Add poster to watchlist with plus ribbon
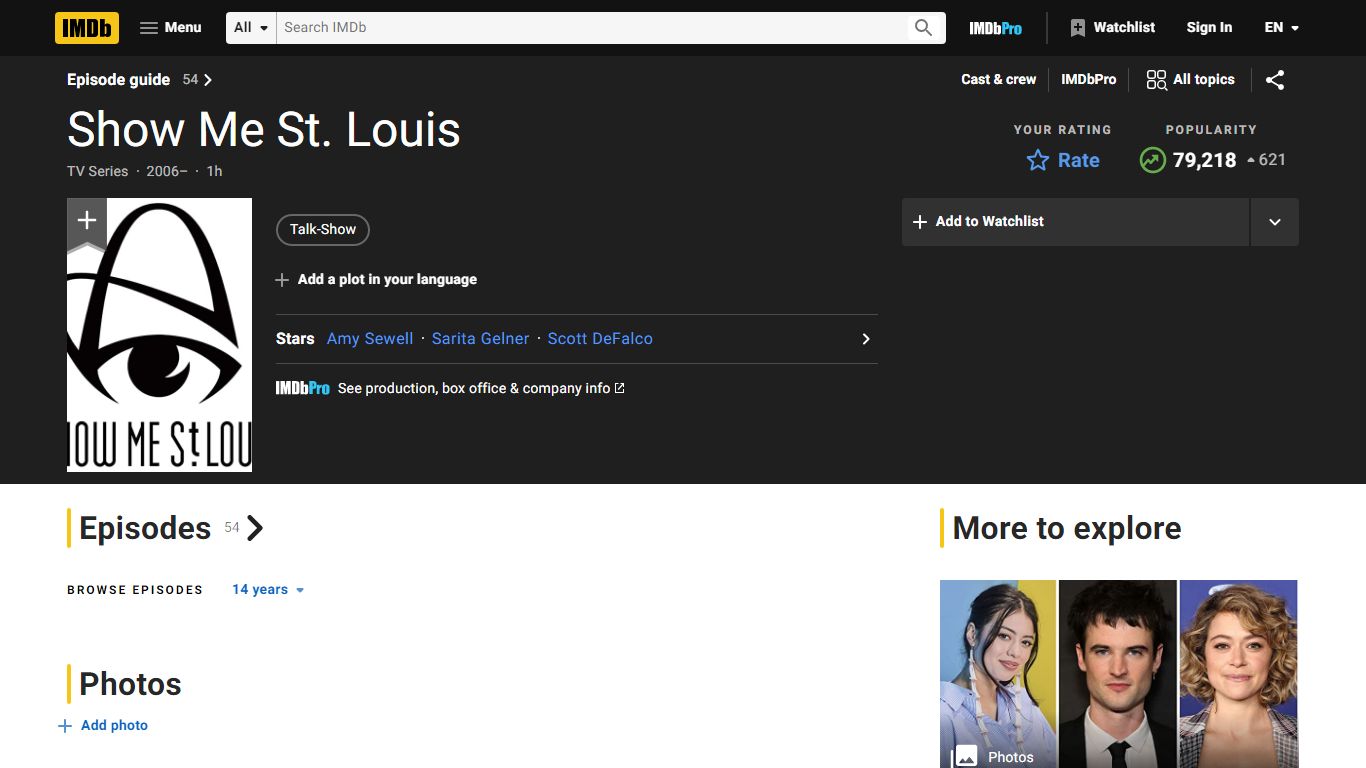 [x=87, y=222]
